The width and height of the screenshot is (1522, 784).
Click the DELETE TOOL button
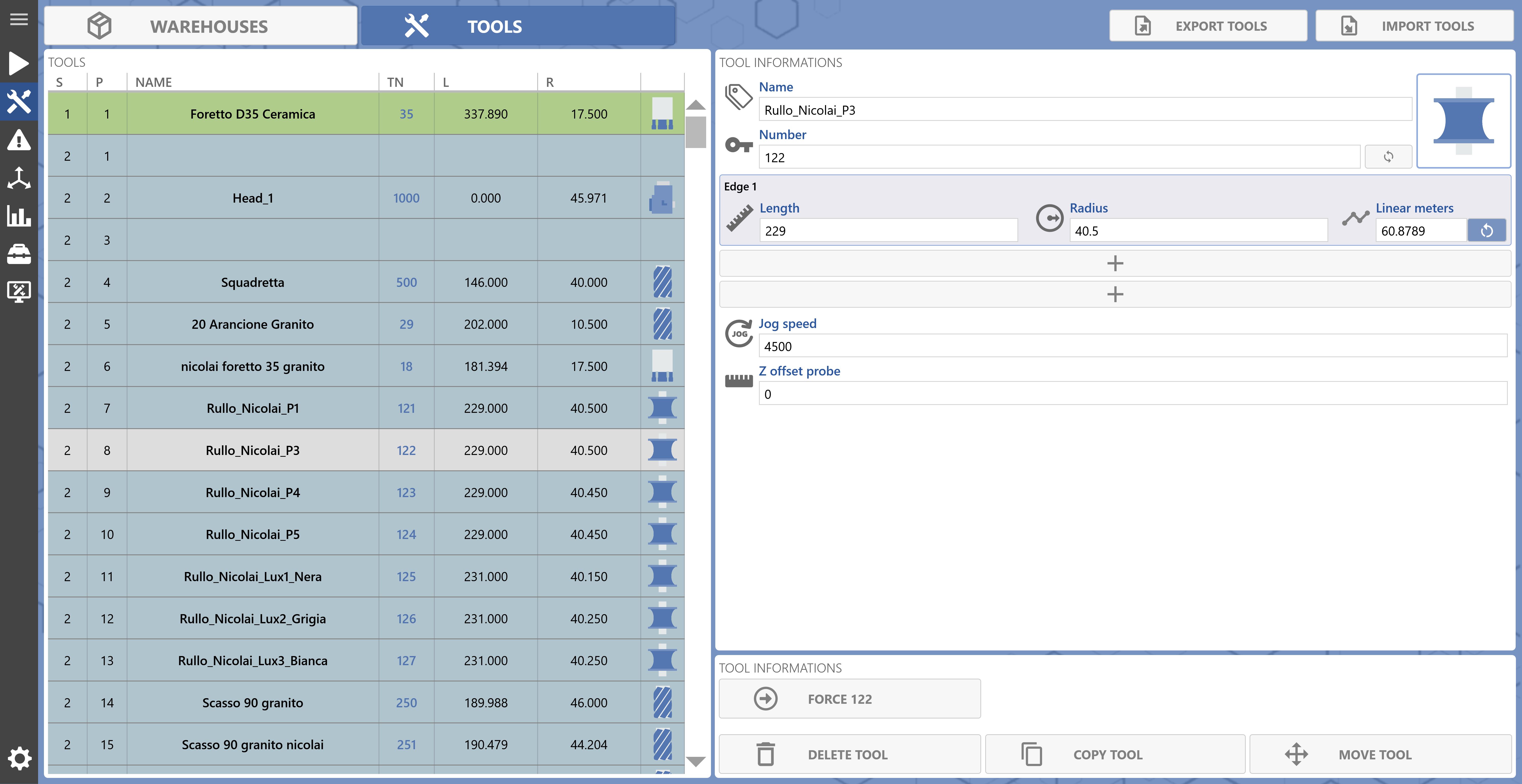(850, 755)
